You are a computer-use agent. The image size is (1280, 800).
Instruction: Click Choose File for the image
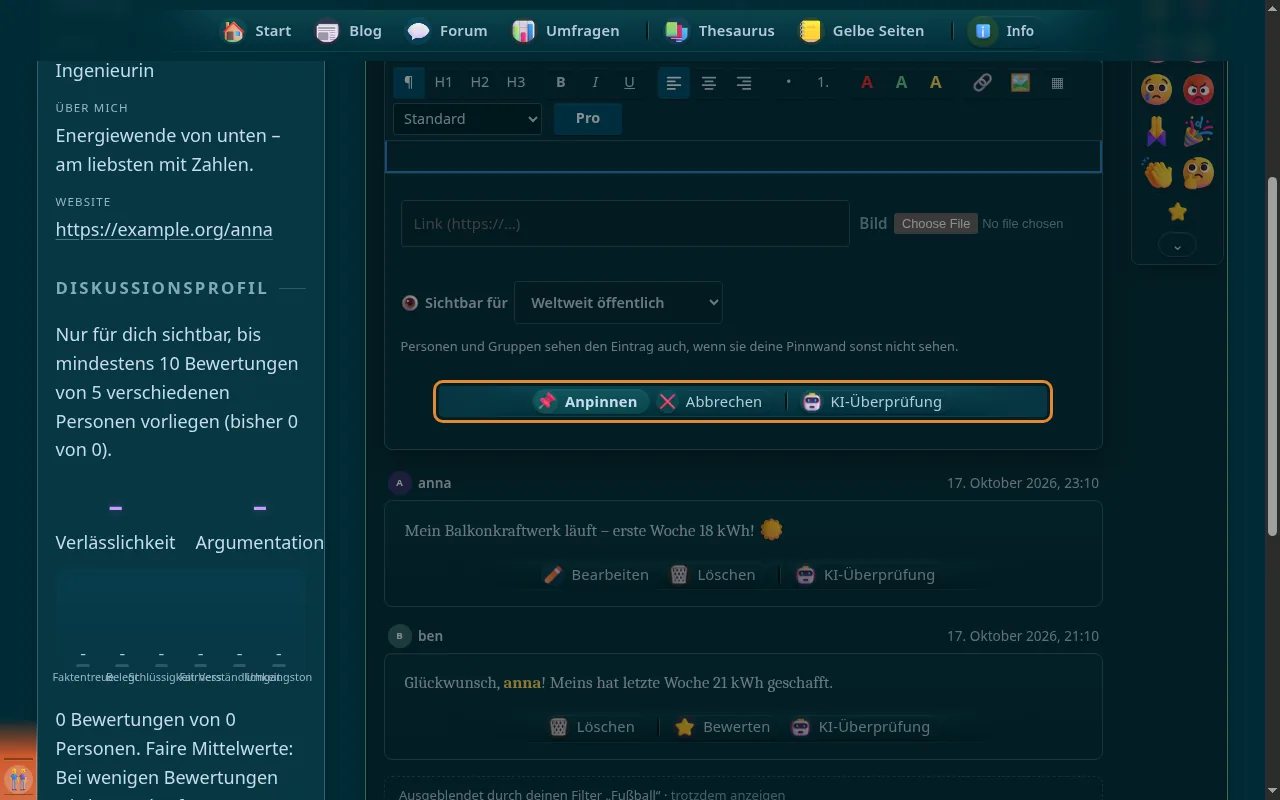935,224
